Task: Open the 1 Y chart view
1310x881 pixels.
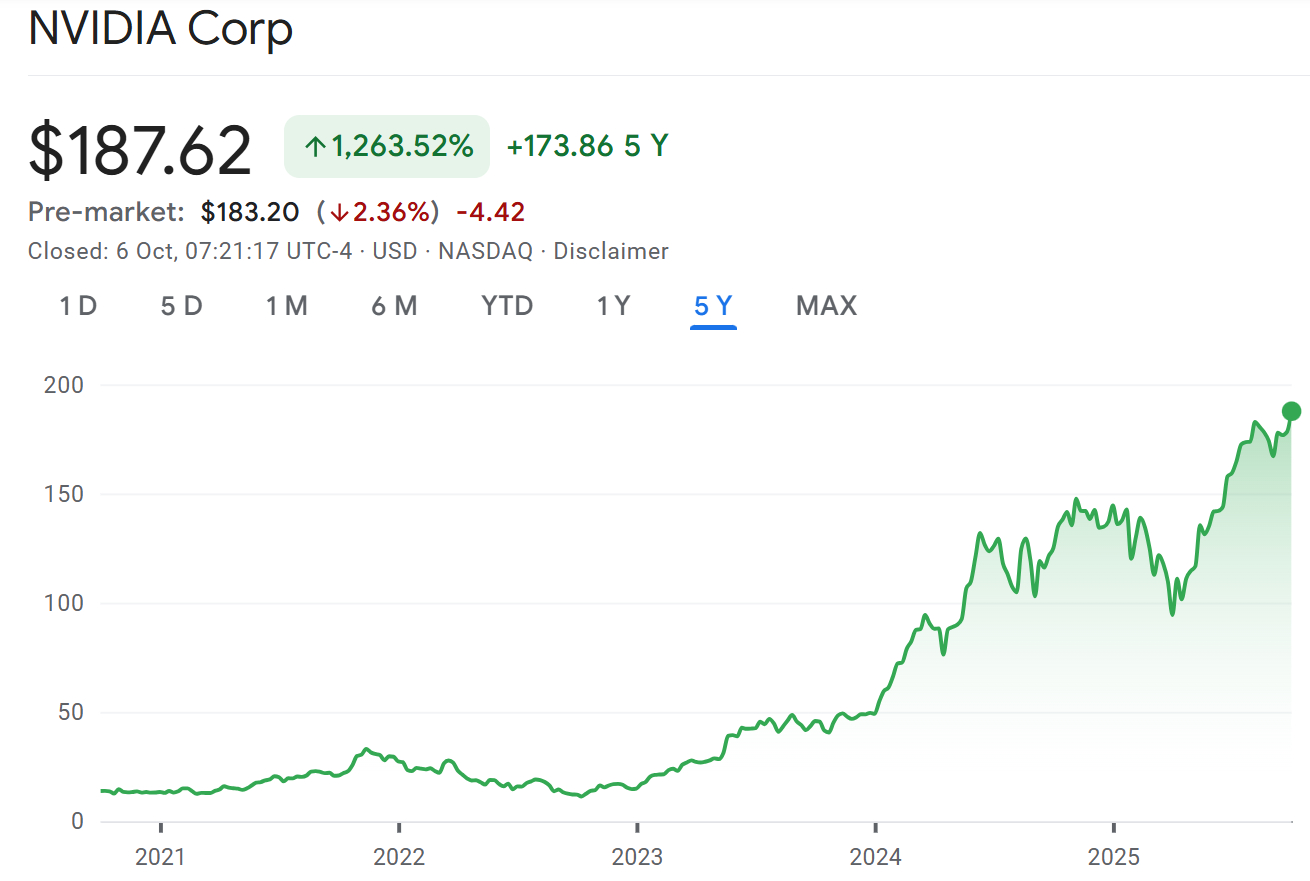Action: [x=613, y=306]
